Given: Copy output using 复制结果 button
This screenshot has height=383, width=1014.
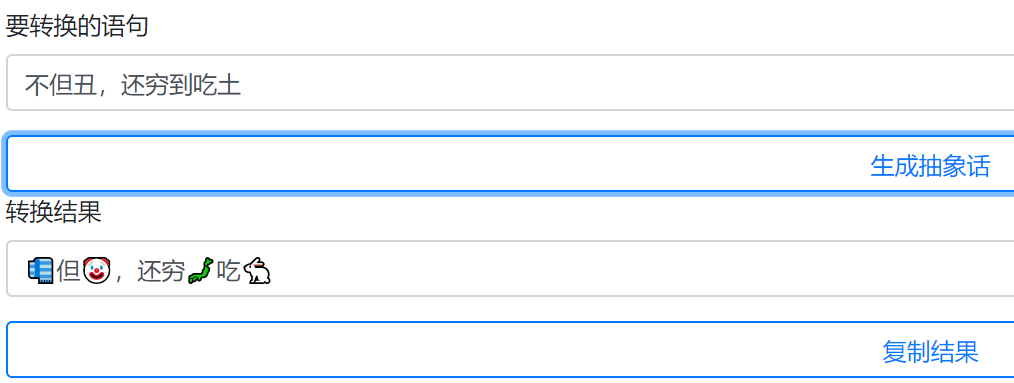Looking at the screenshot, I should point(930,351).
